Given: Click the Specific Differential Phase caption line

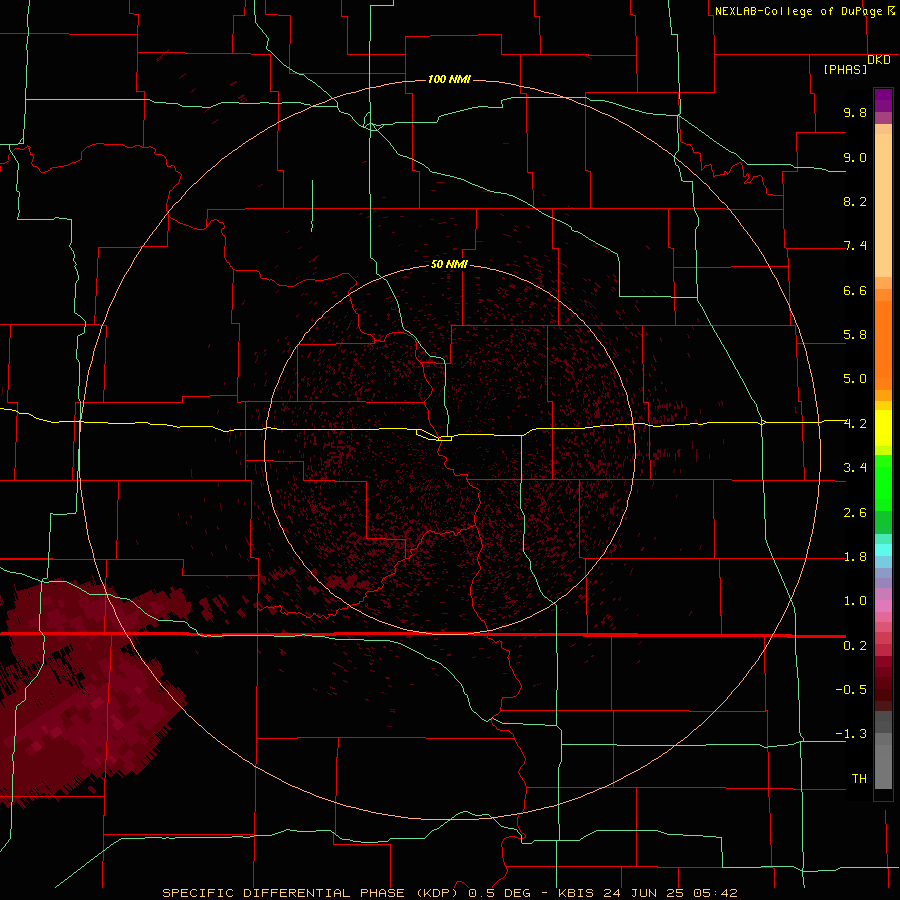Looking at the screenshot, I should [449, 893].
